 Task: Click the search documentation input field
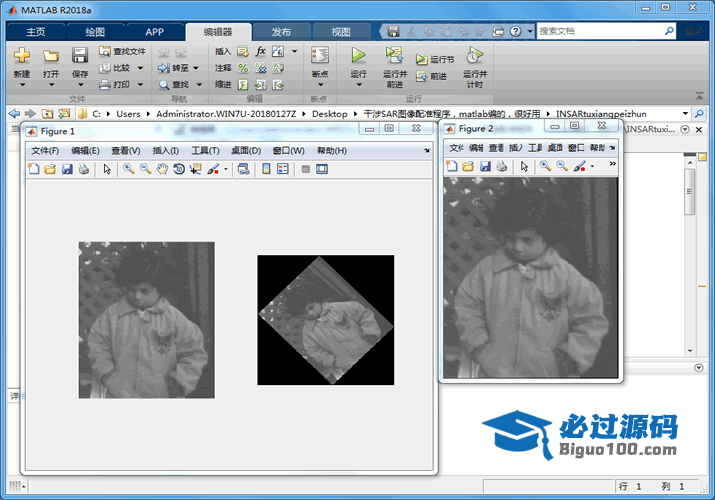pos(600,31)
